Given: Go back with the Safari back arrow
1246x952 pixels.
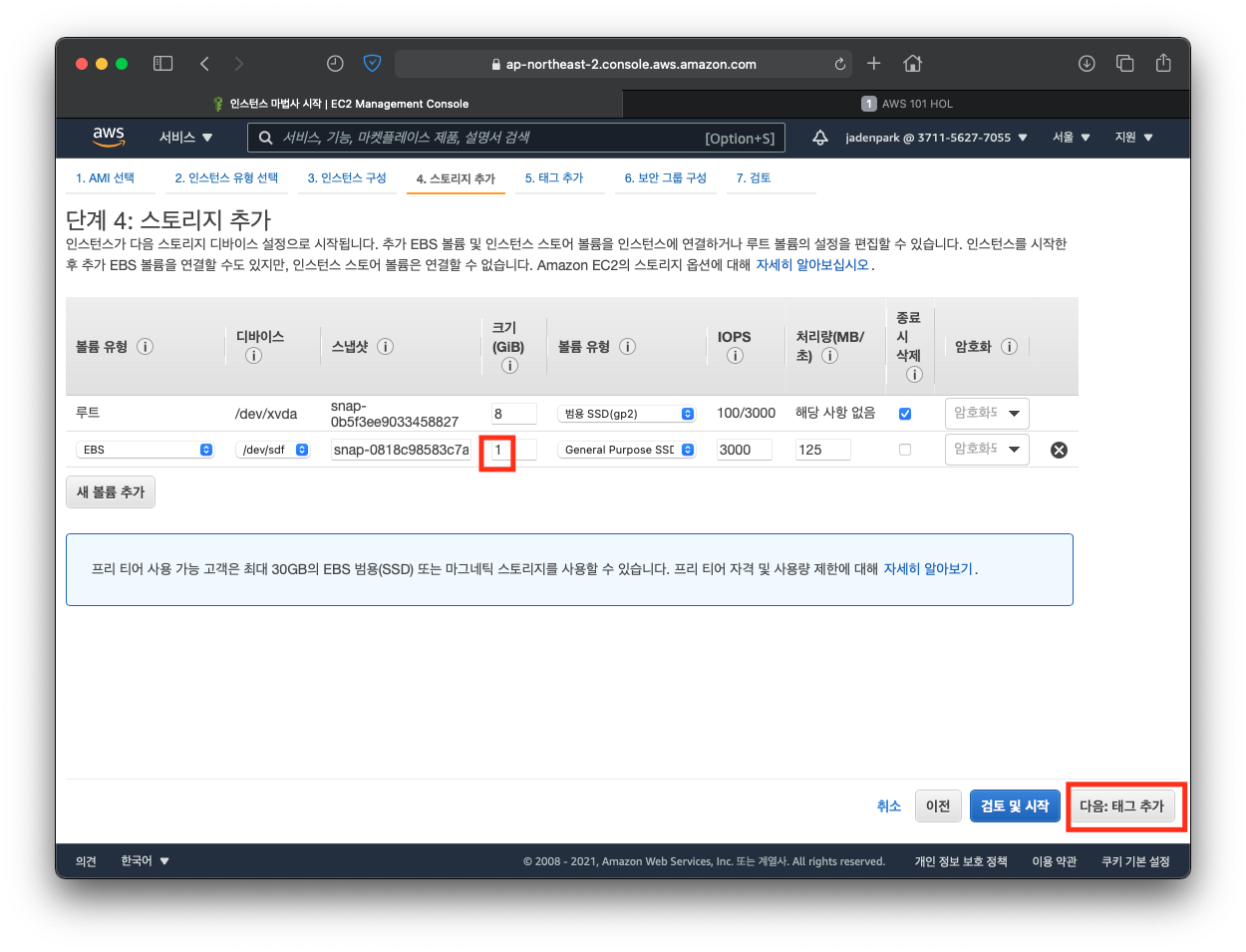Looking at the screenshot, I should pyautogui.click(x=204, y=64).
